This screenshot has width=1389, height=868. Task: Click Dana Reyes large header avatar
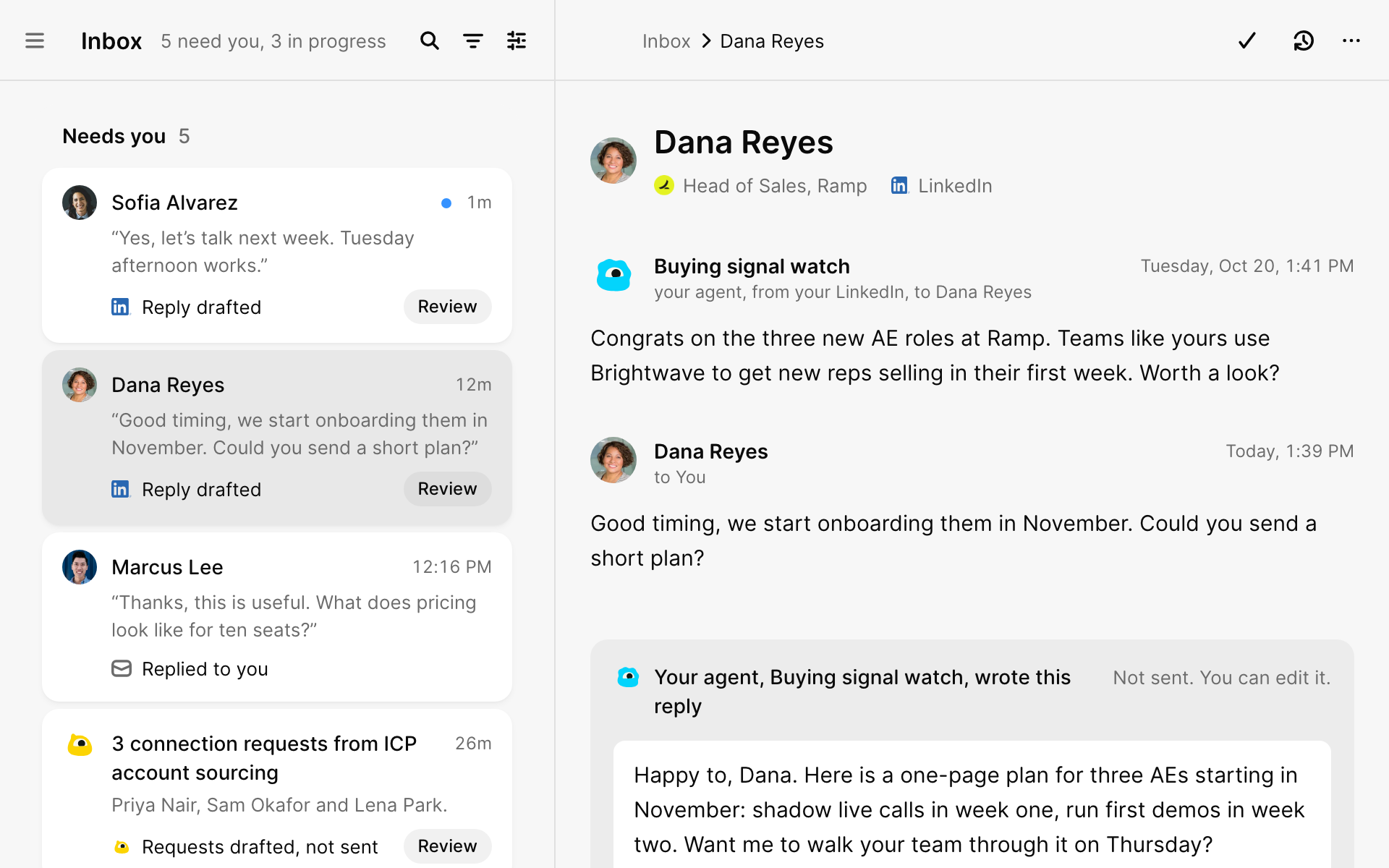point(613,161)
